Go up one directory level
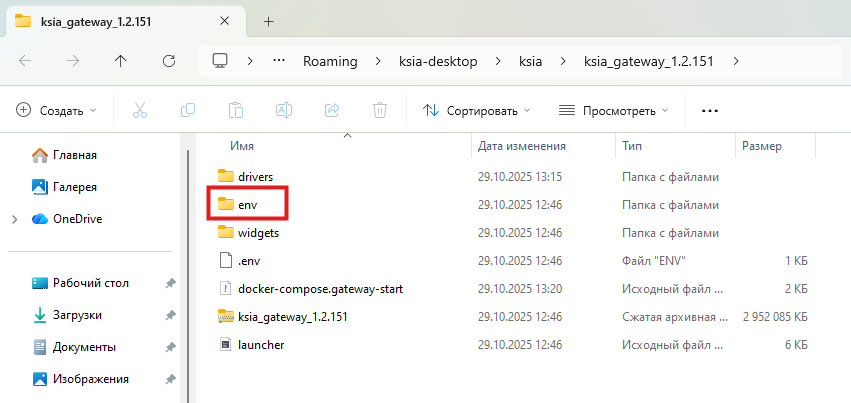Viewport: 851px width, 403px height. [120, 61]
